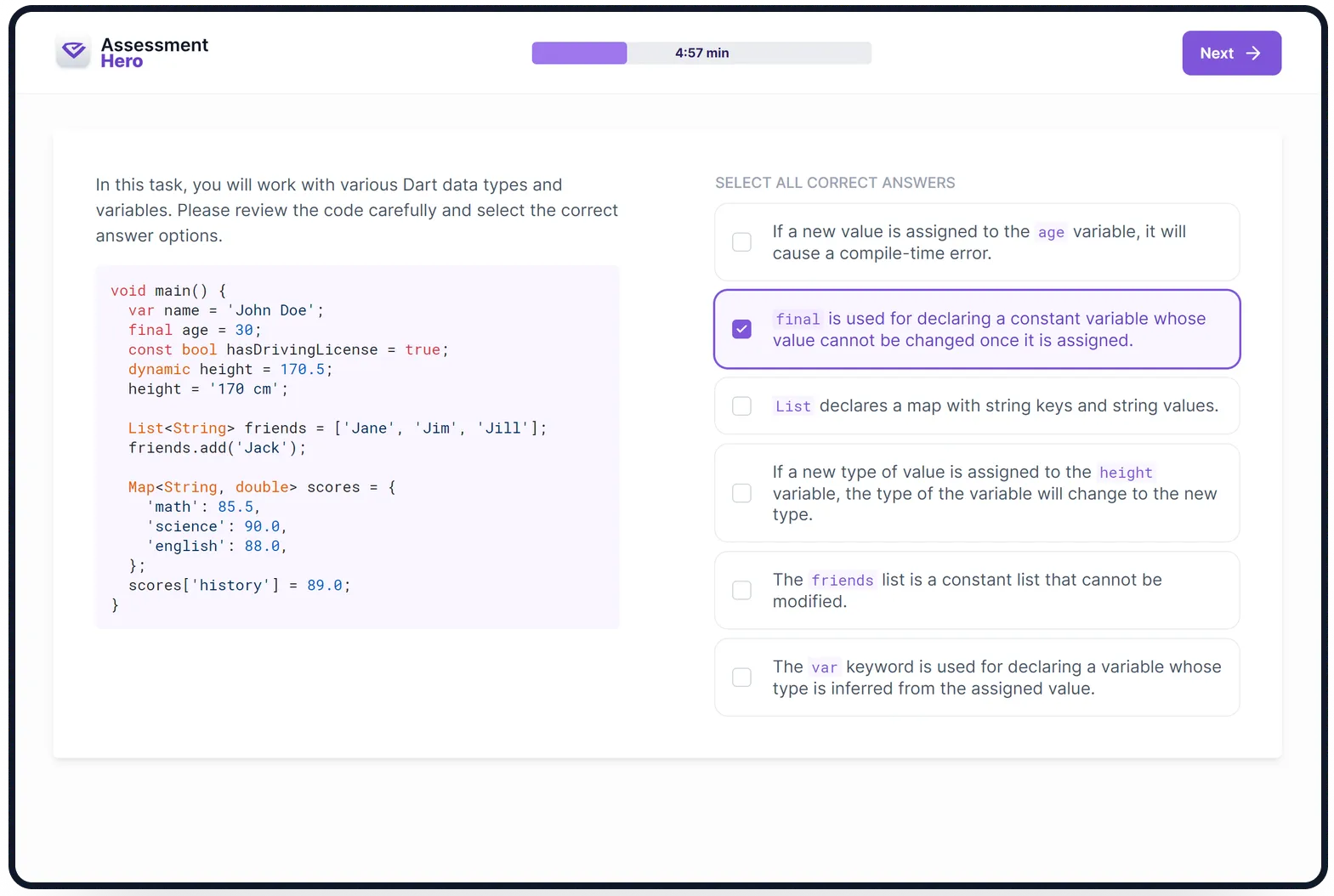
Task: Click the Assessment Hero brand name
Action: click(154, 53)
